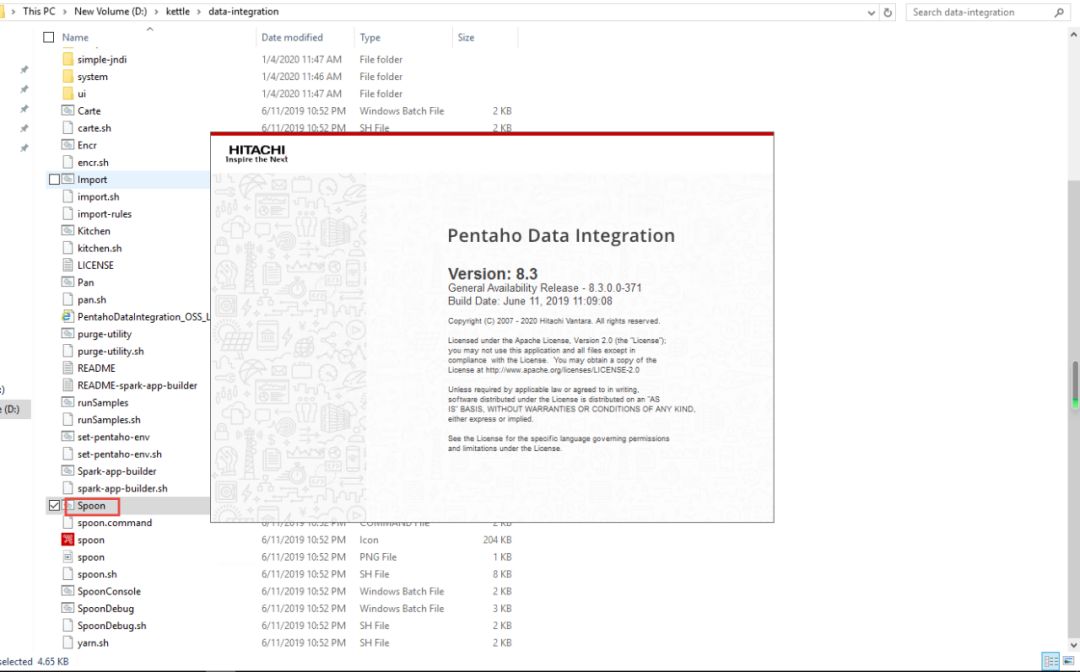Tick the checkbox beside Import
1080x672 pixels.
click(x=54, y=180)
